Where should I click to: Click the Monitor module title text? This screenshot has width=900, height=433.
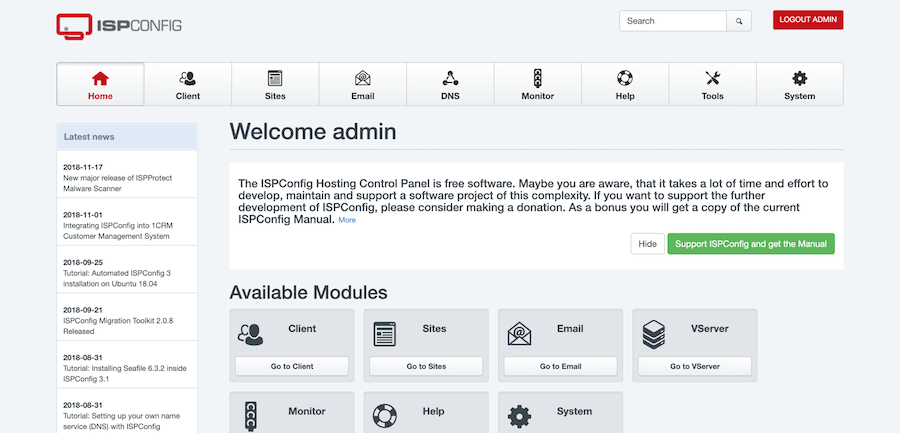[307, 411]
